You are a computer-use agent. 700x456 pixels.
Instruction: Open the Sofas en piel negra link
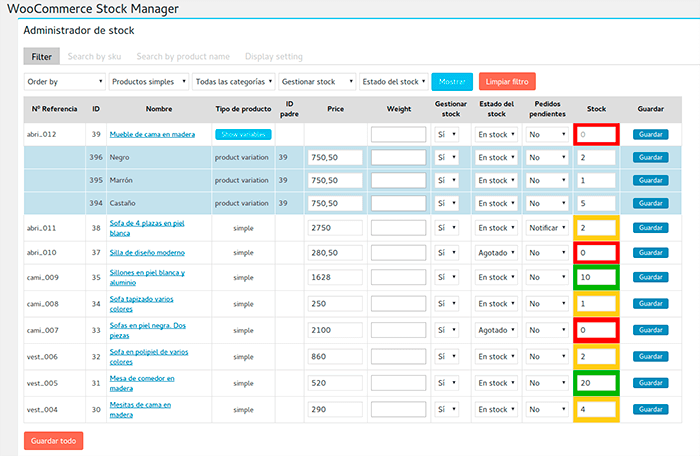tap(148, 330)
